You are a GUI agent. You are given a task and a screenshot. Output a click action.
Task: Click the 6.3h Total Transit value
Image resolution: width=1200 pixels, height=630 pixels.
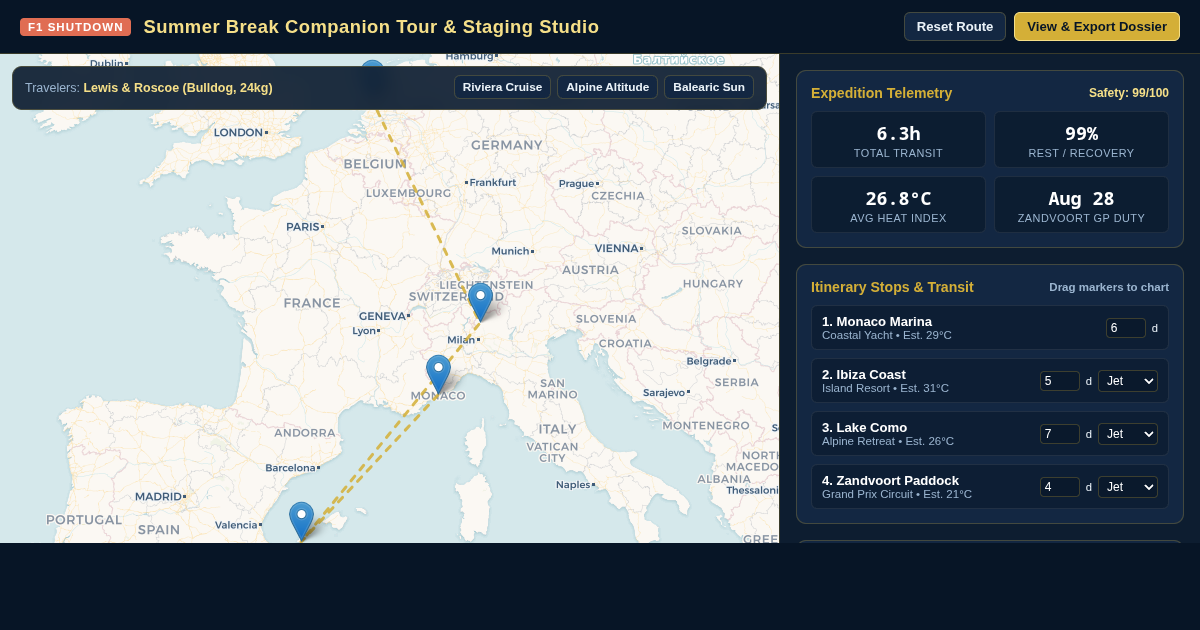coord(898,134)
